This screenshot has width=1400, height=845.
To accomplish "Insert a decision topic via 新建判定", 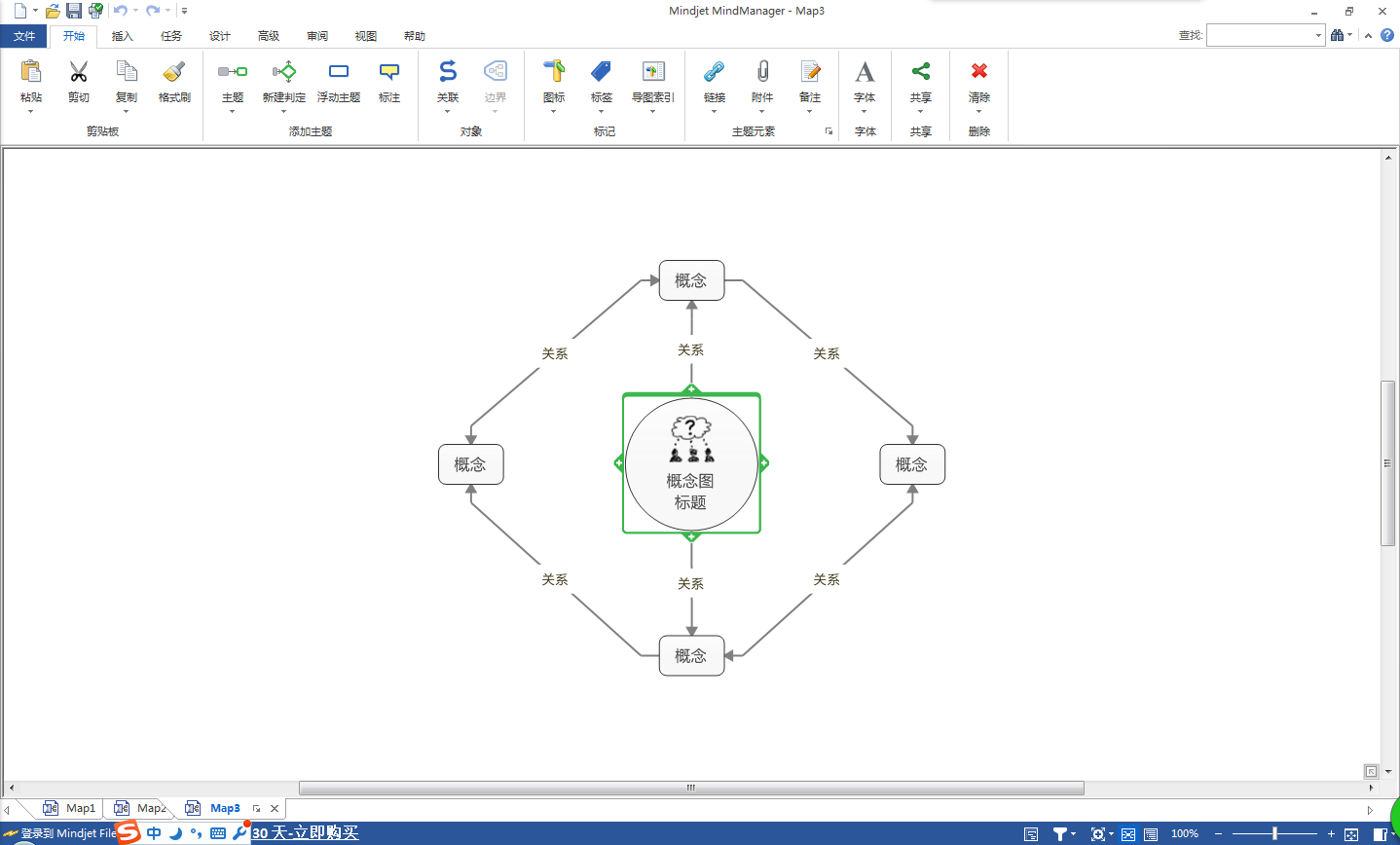I will click(284, 71).
